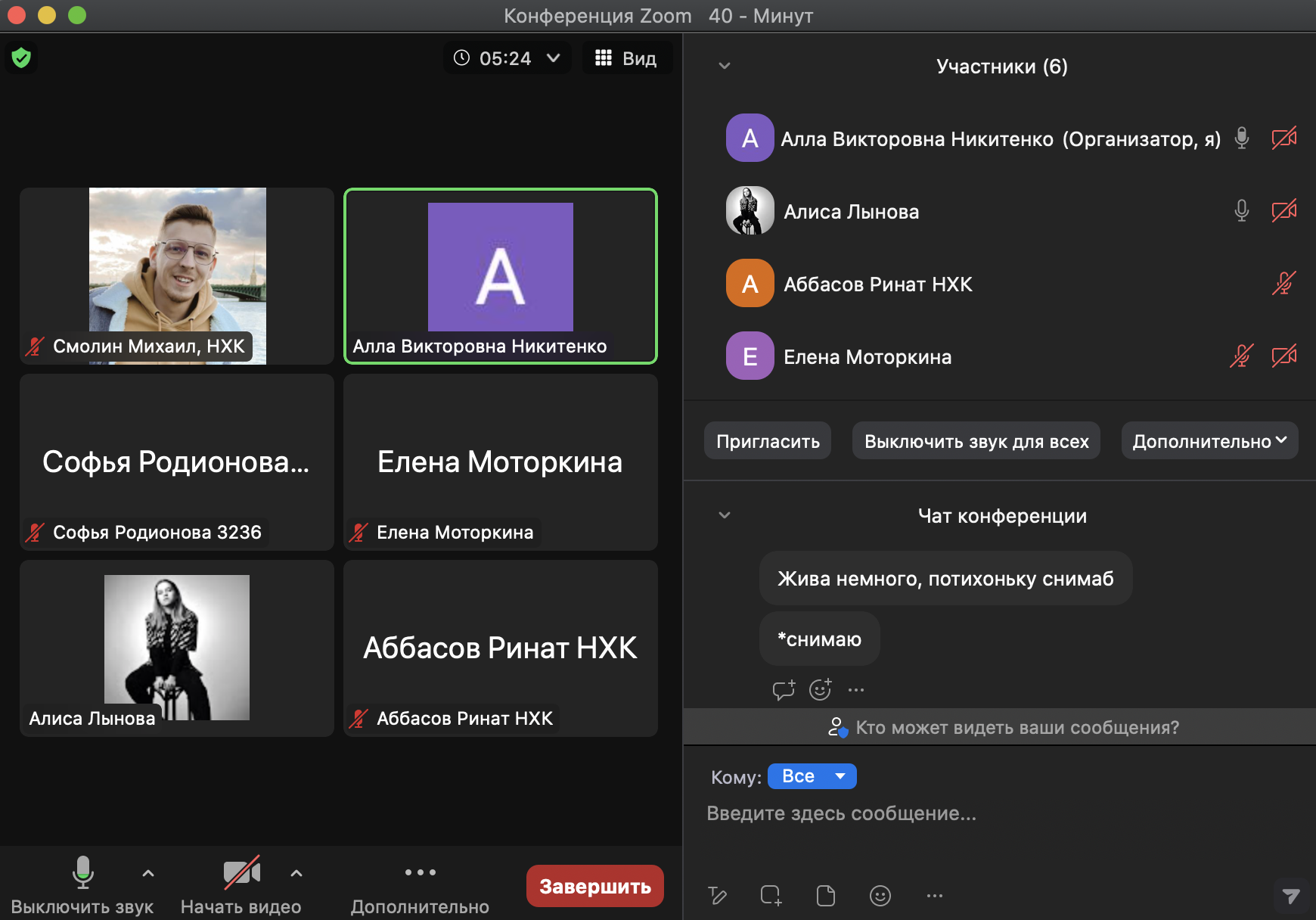Select the Елена Моторкина video tile
The image size is (1316, 920).
(501, 462)
